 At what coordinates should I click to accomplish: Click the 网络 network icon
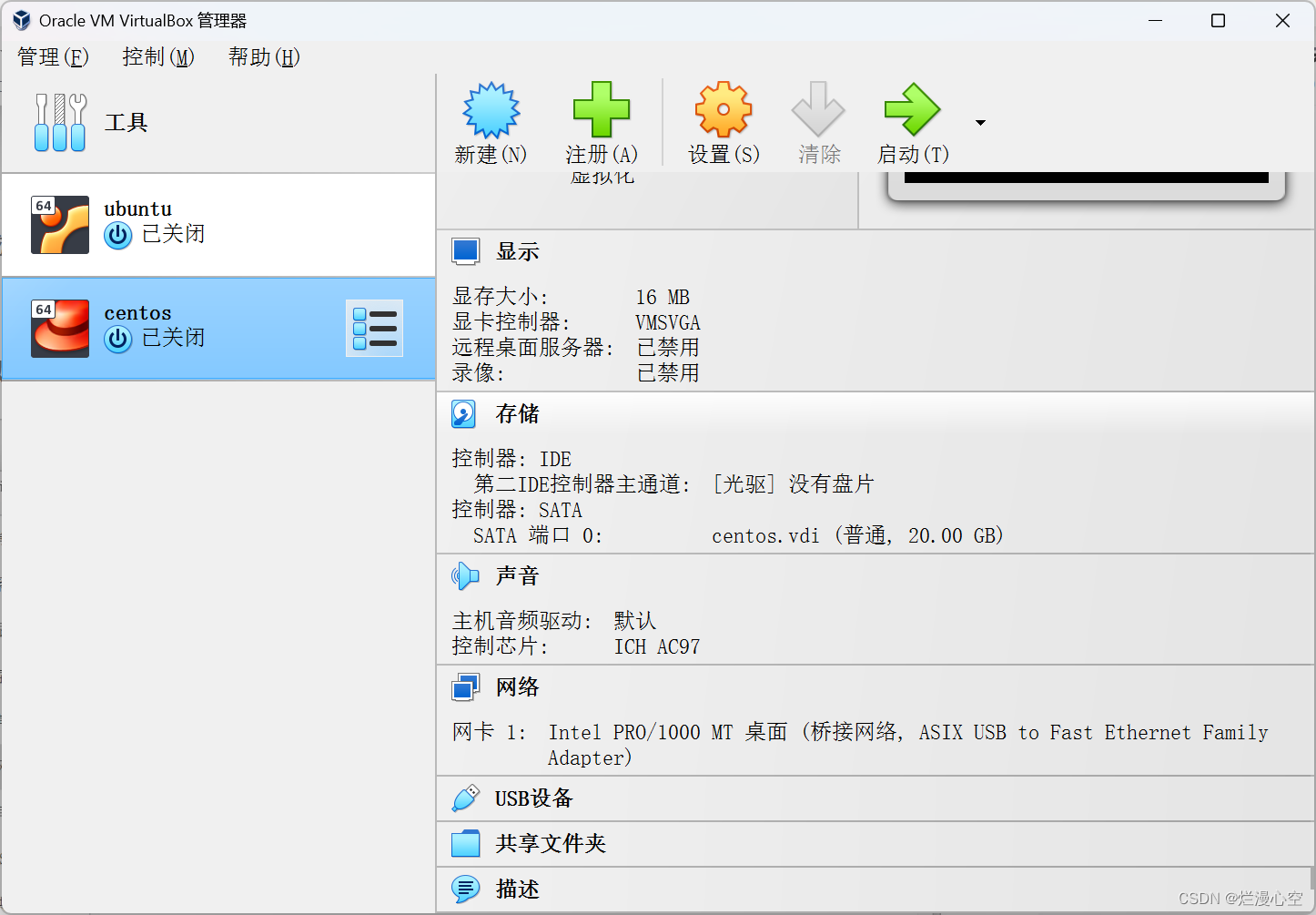(465, 687)
